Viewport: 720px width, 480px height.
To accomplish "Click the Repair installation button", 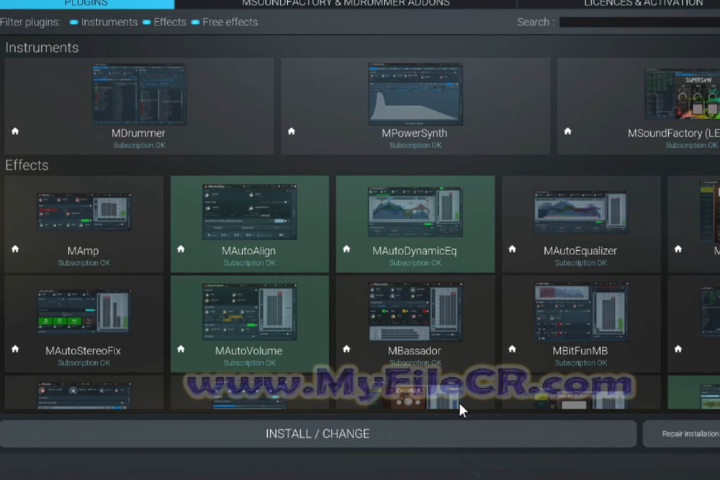I will pos(681,434).
